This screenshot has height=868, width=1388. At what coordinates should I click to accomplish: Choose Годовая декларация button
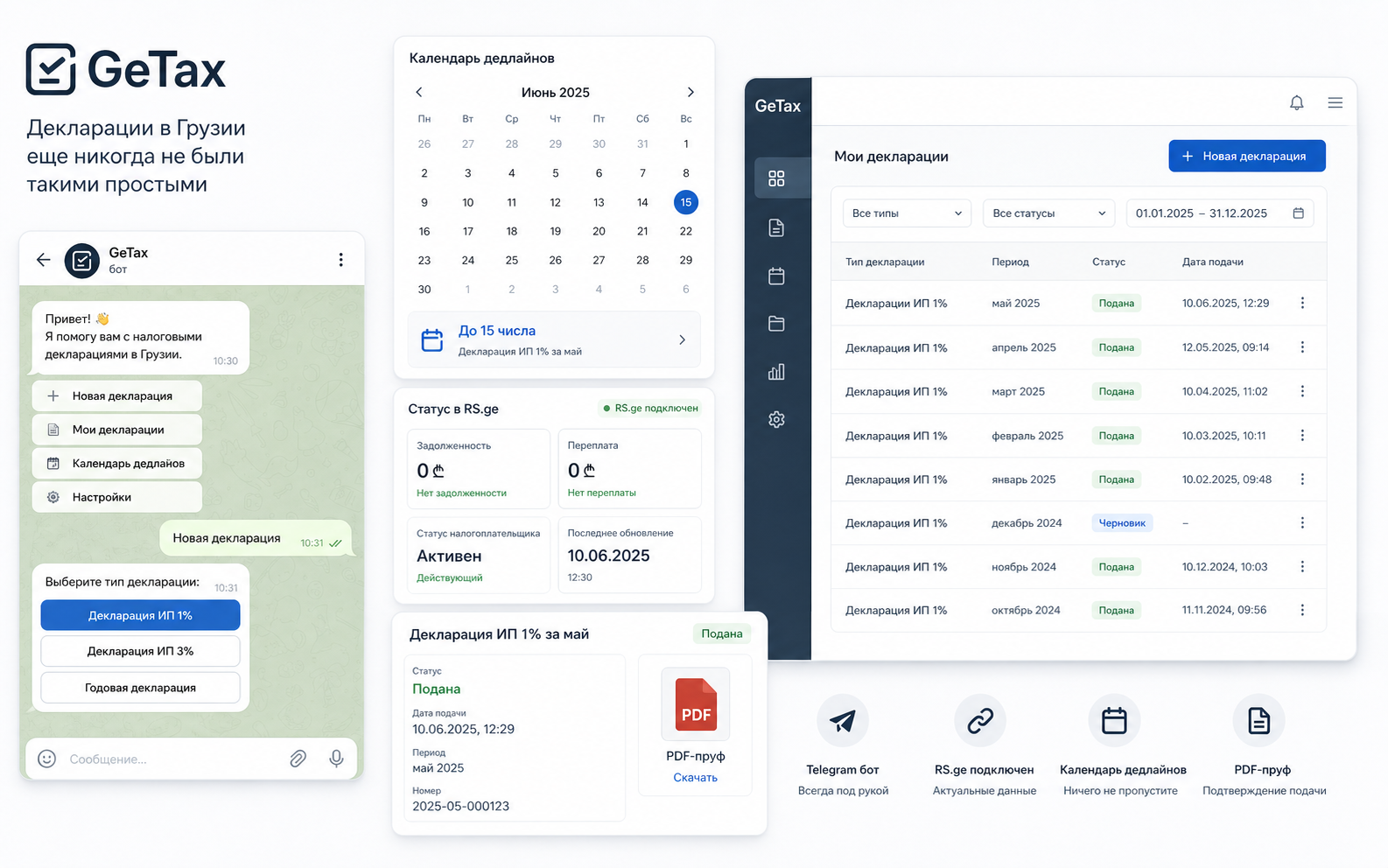pos(140,688)
